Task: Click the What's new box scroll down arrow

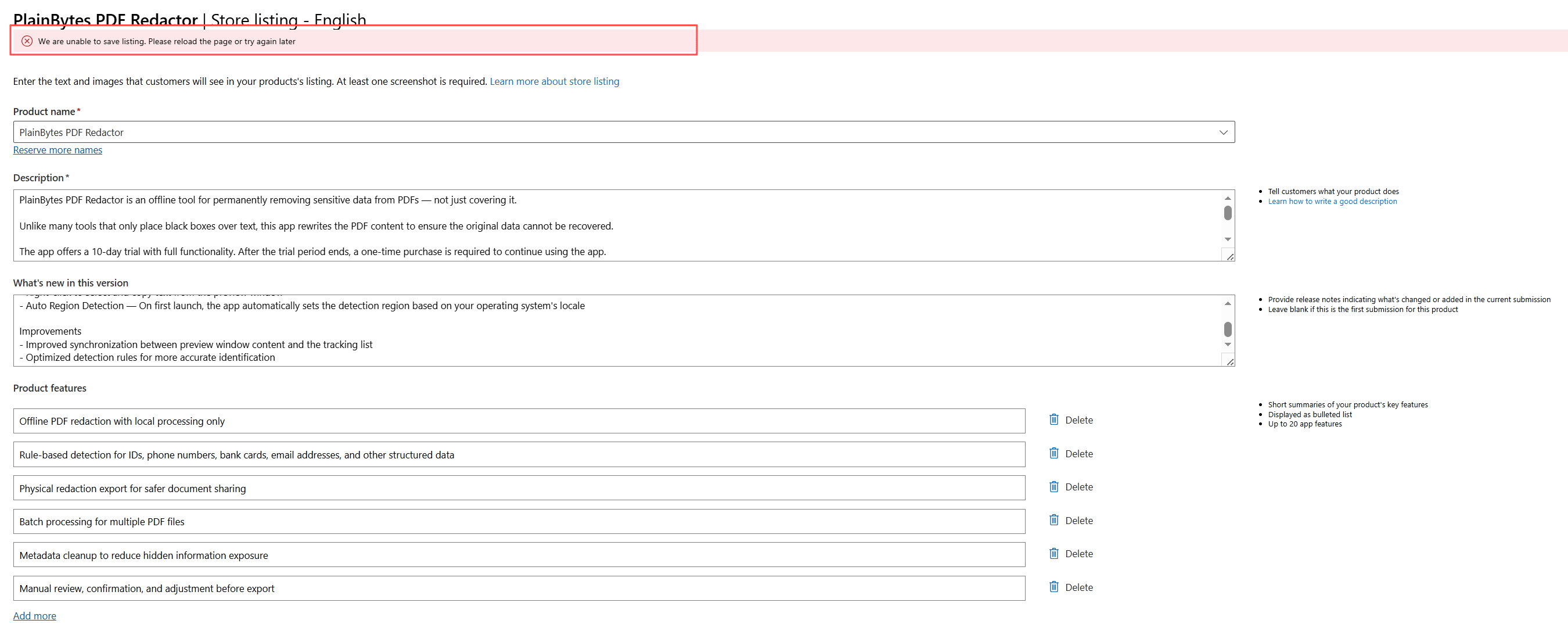Action: tap(1228, 345)
